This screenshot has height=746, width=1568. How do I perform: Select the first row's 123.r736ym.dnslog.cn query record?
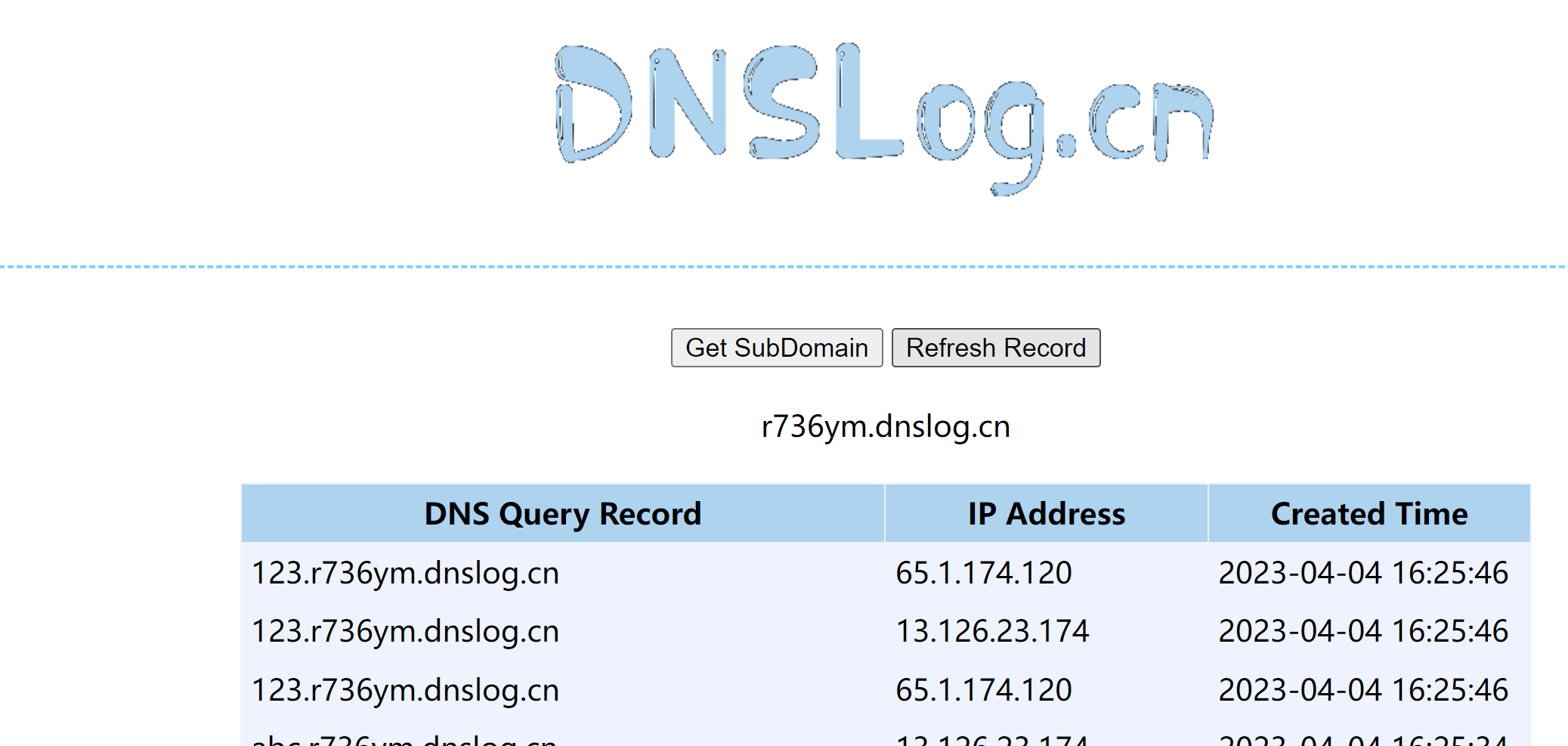[x=405, y=573]
